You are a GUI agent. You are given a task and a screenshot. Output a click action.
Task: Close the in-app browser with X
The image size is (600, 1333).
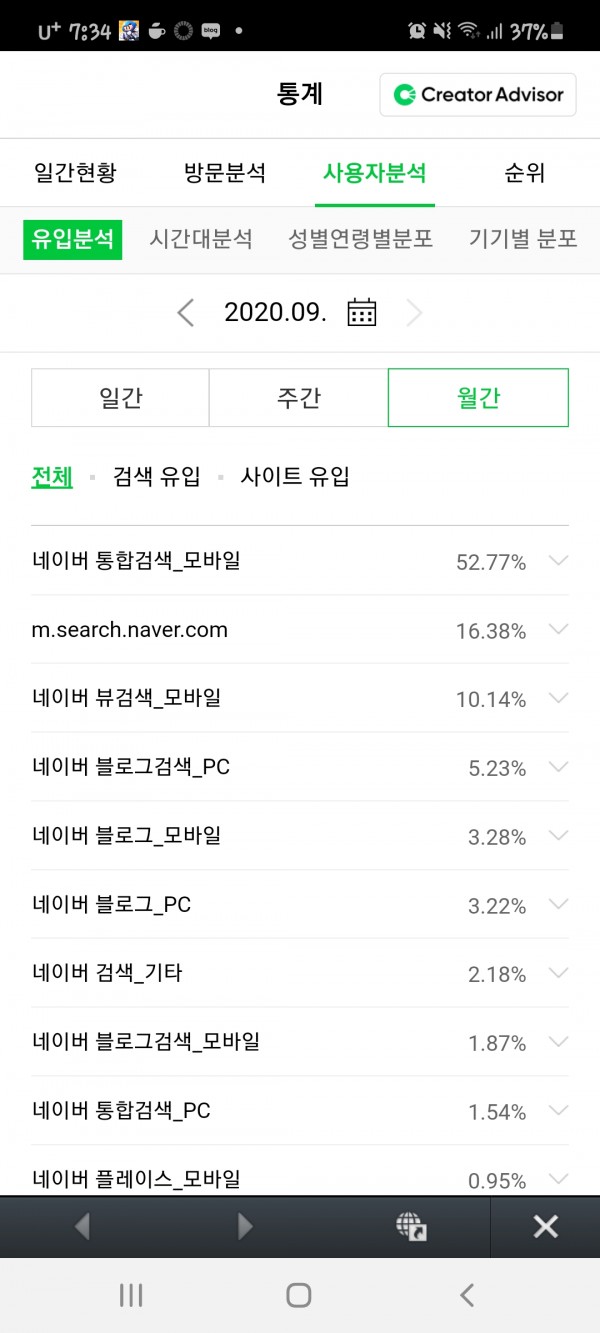pos(545,1226)
